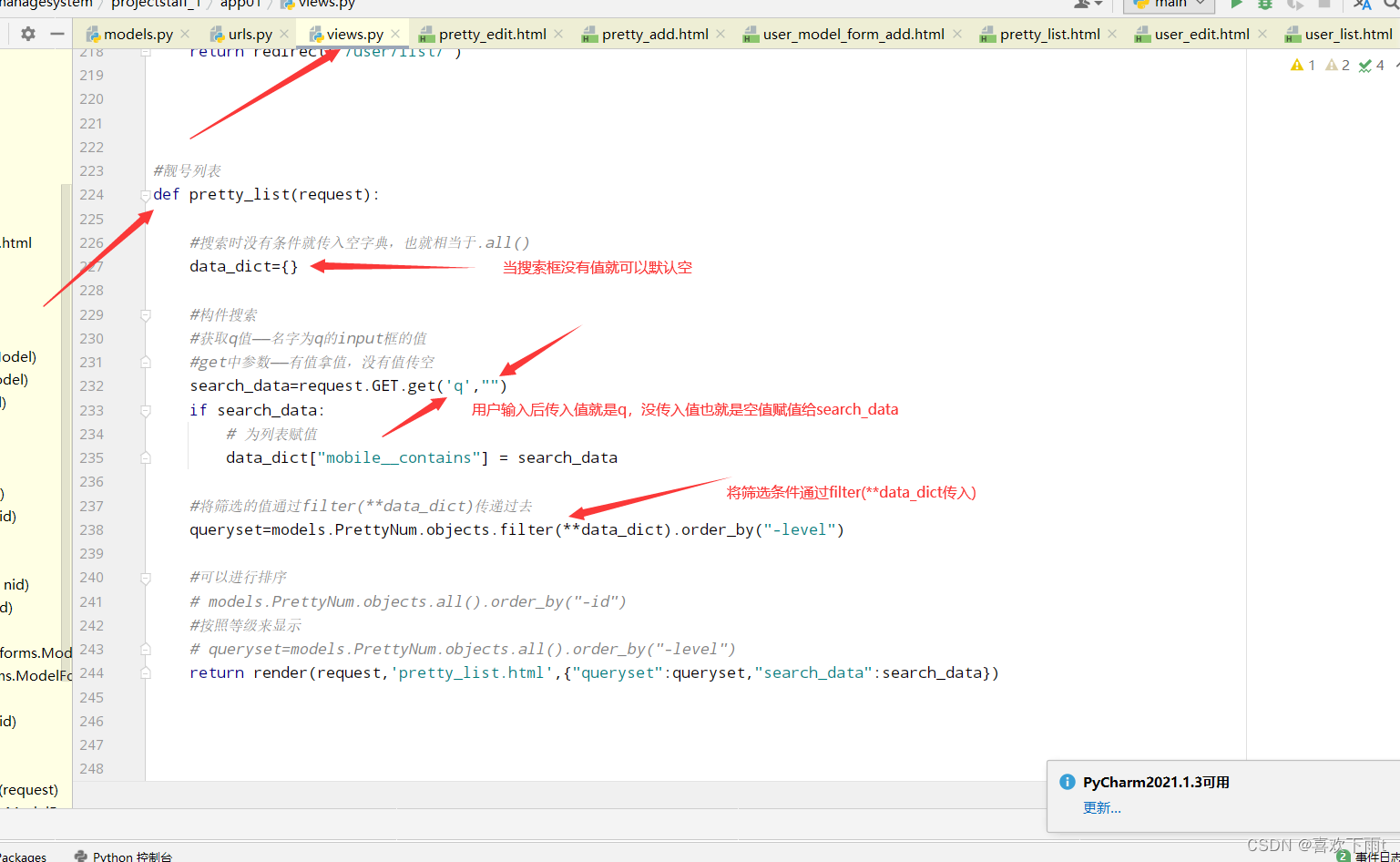Click the green typo checkmark showing 4
Image resolution: width=1400 pixels, height=862 pixels.
[1372, 65]
